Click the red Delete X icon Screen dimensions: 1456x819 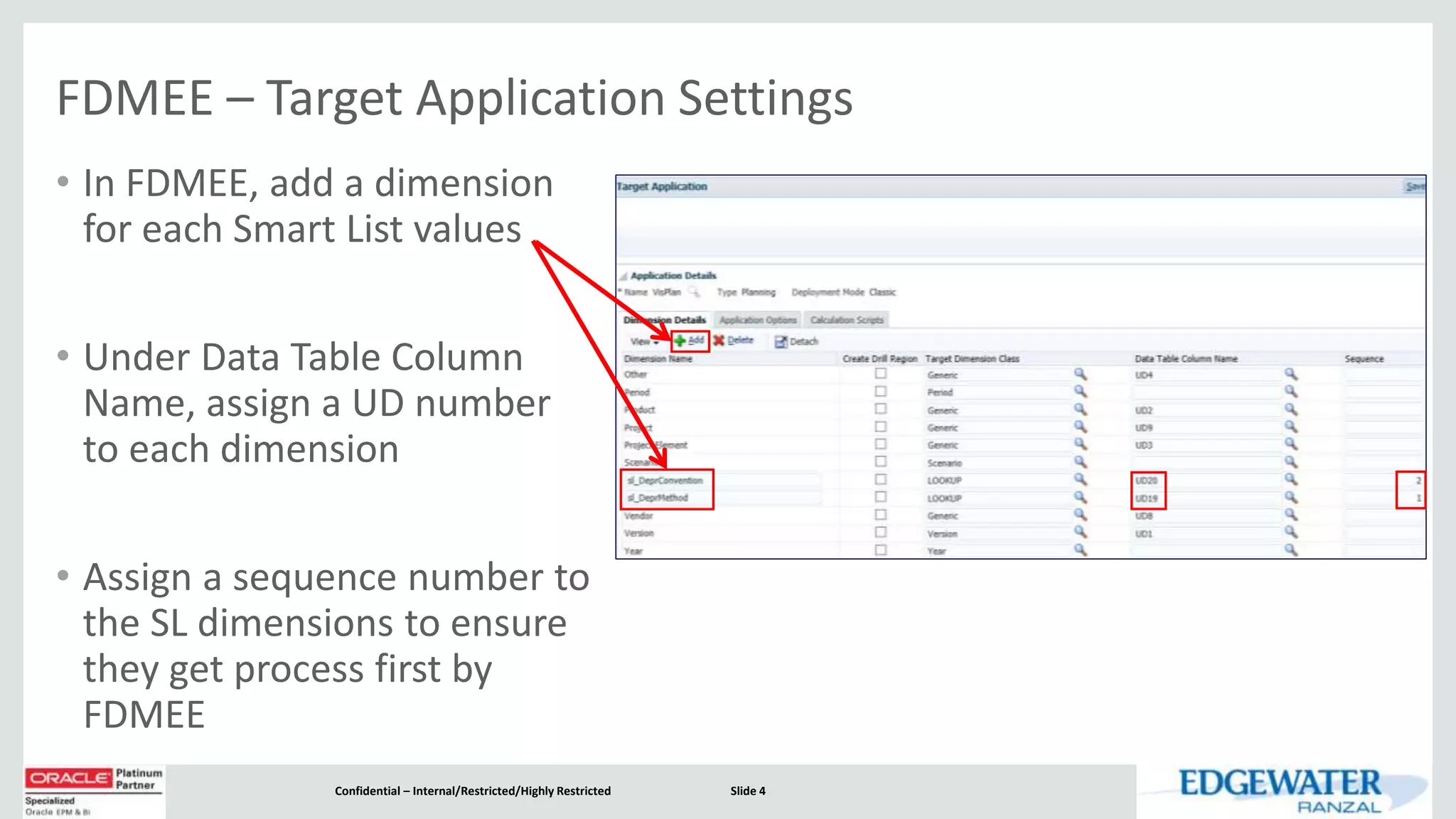pos(719,341)
